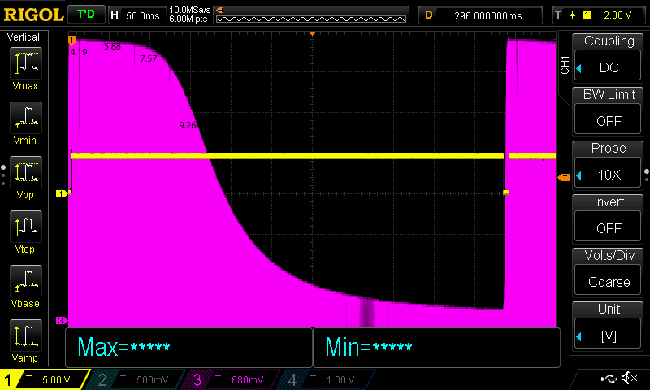Select the Vpp measurement icon
Screen dimensions: 650x390
[x=25, y=172]
